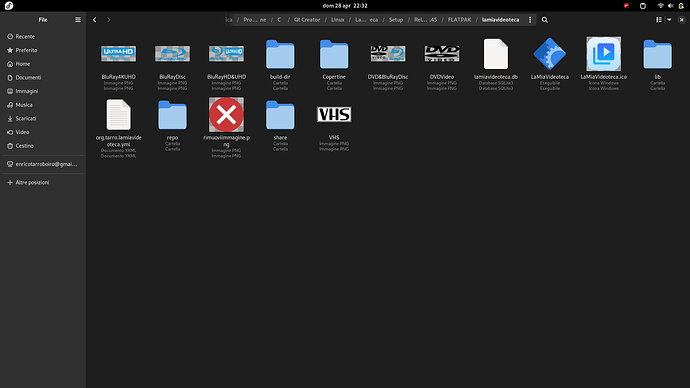Image resolution: width=690 pixels, height=388 pixels.
Task: Navigate forward with the right arrow
Action: click(109, 20)
